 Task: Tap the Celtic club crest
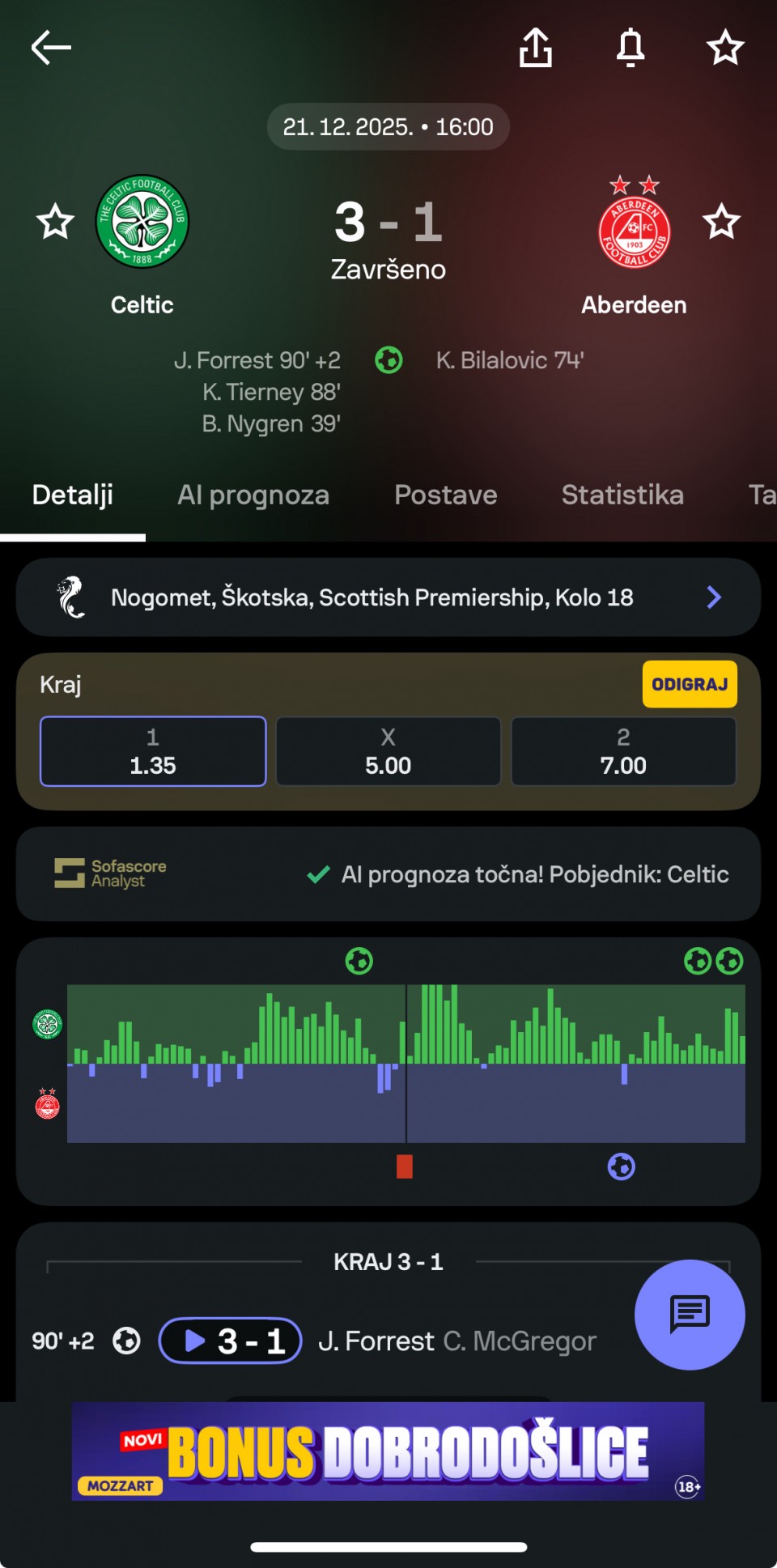point(142,222)
